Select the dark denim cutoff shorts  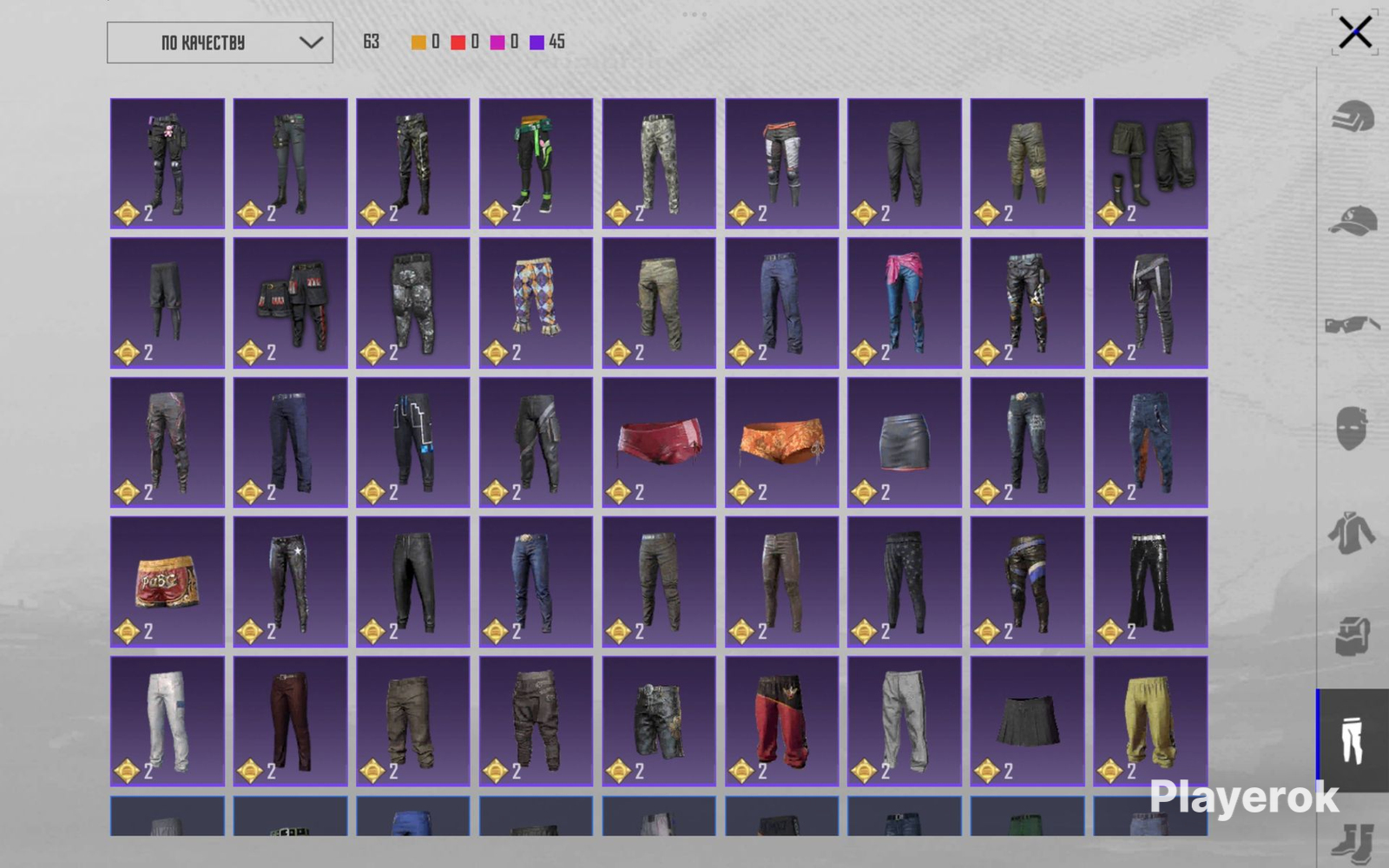tap(659, 721)
